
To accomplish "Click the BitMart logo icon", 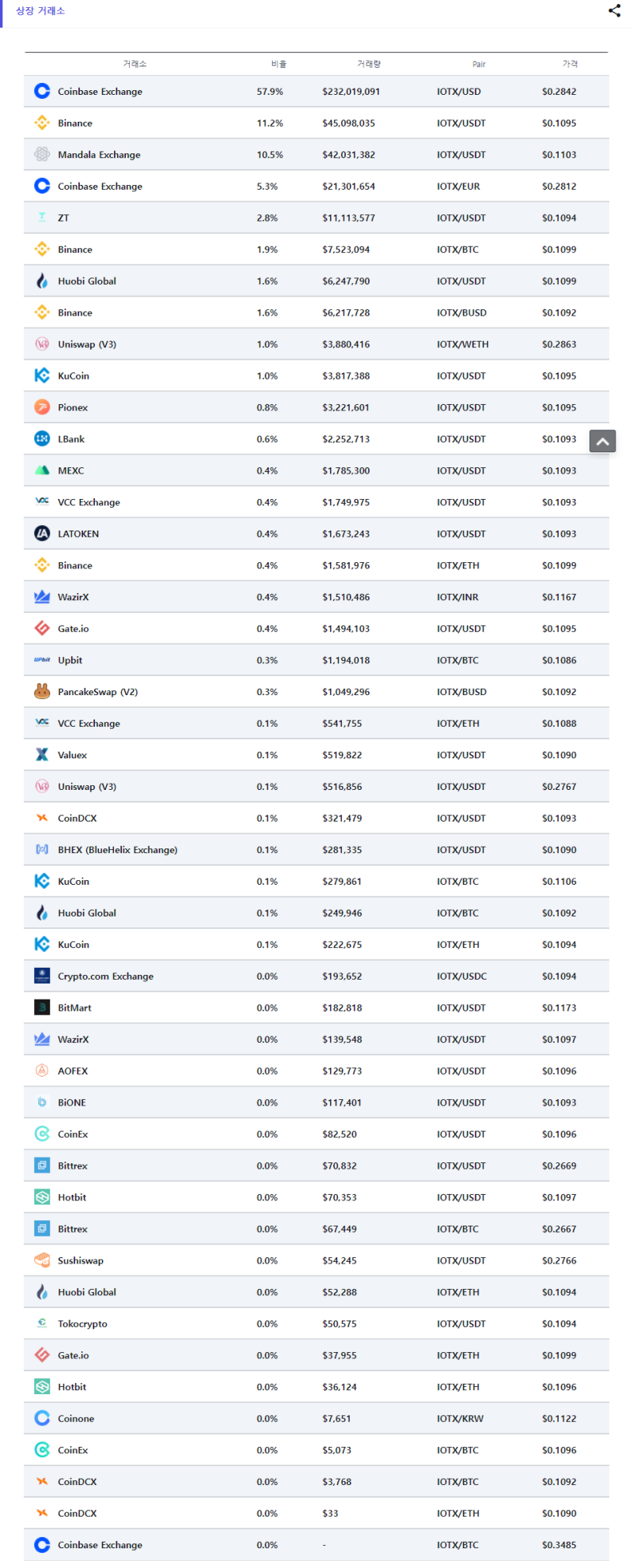I will 42,1008.
